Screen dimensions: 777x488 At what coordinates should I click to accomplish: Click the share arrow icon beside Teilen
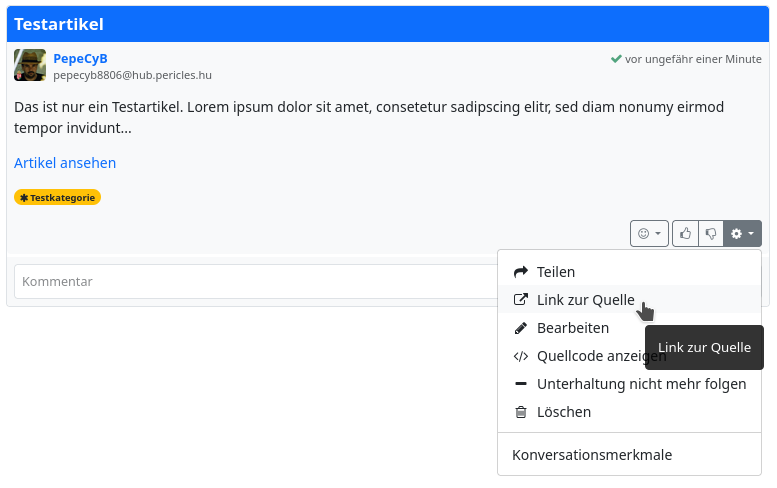coord(520,272)
